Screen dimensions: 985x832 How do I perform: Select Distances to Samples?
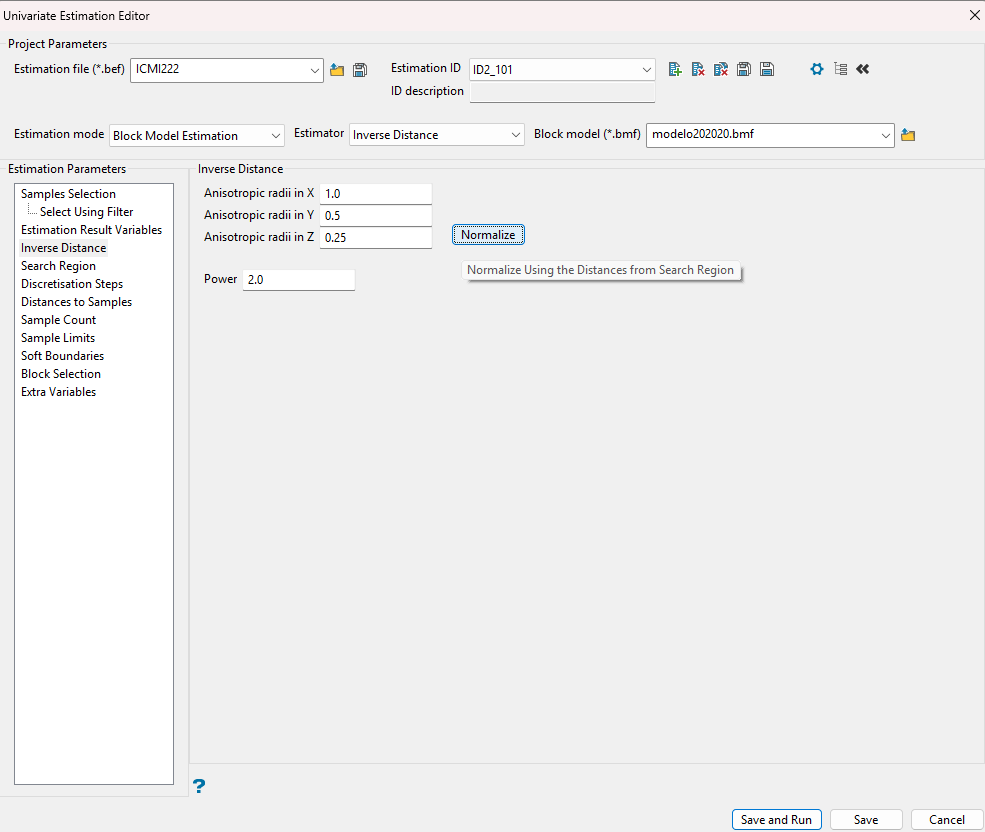click(x=77, y=302)
